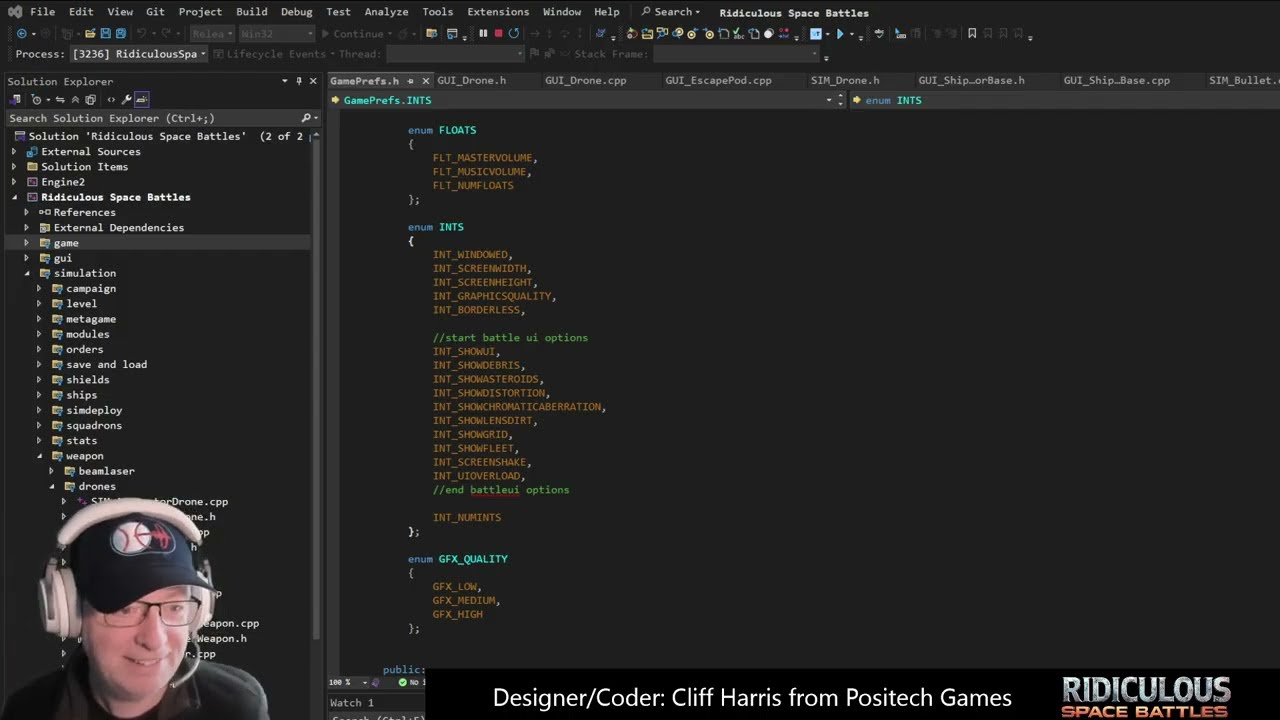Click Collapse All in Solution Explorer
The height and width of the screenshot is (720, 1280).
coord(75,100)
